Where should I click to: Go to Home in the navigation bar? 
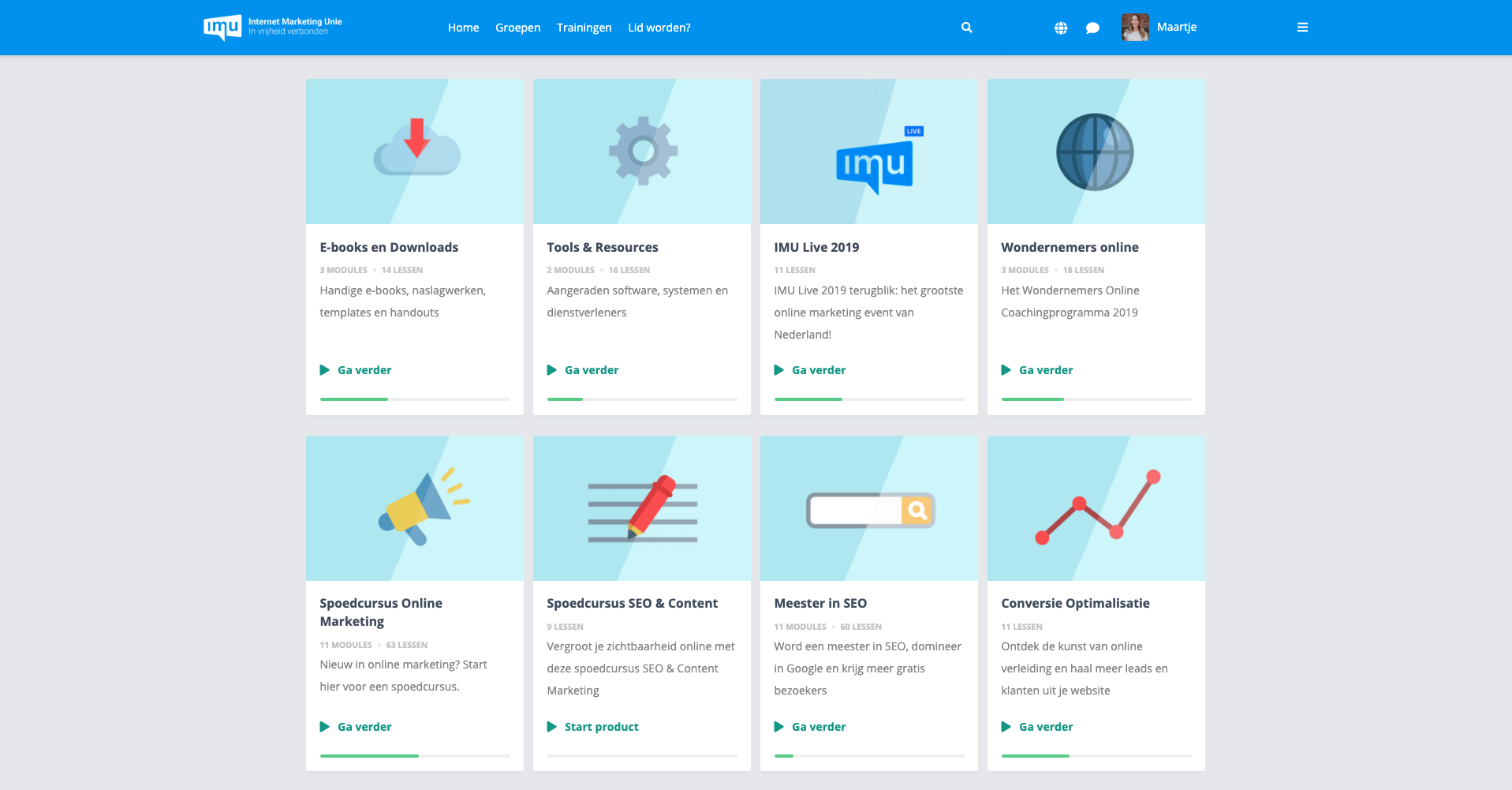coord(463,28)
